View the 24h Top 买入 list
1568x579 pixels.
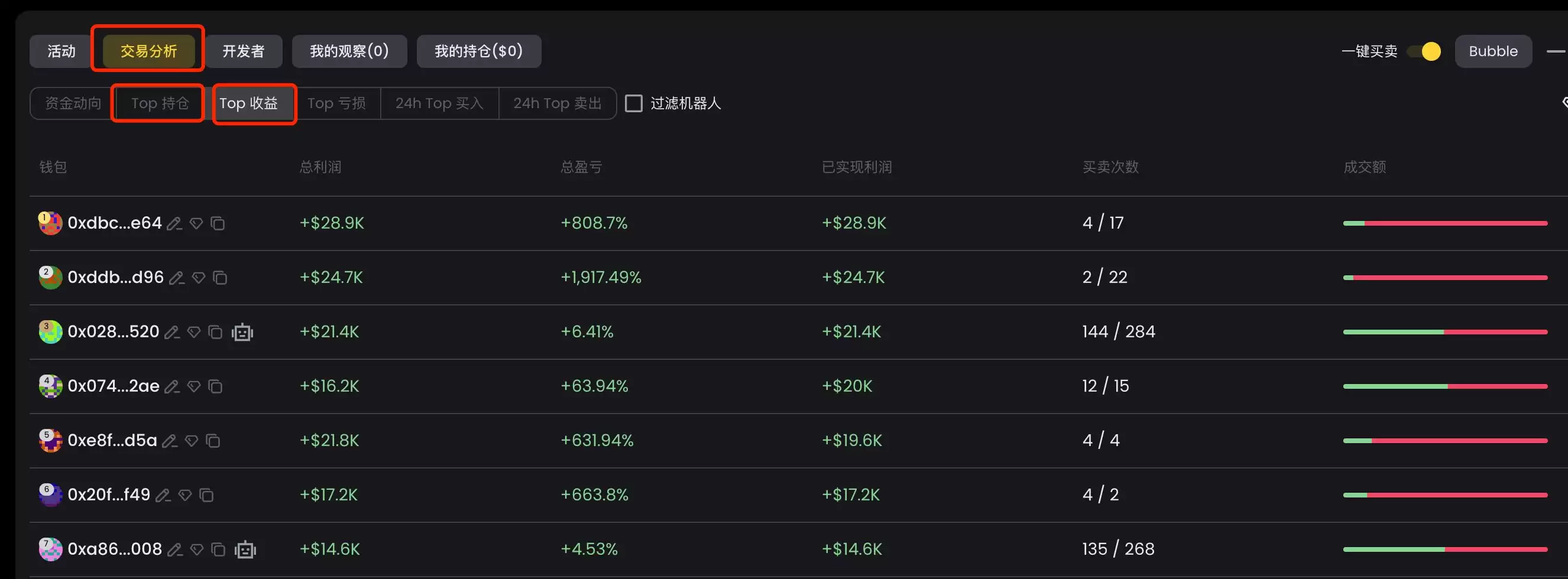coord(439,103)
